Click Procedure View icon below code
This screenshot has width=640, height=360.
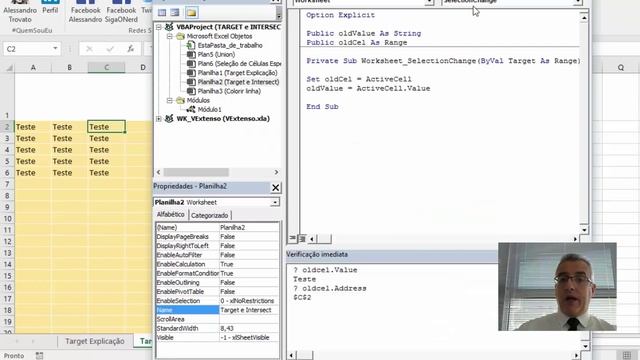point(293,238)
